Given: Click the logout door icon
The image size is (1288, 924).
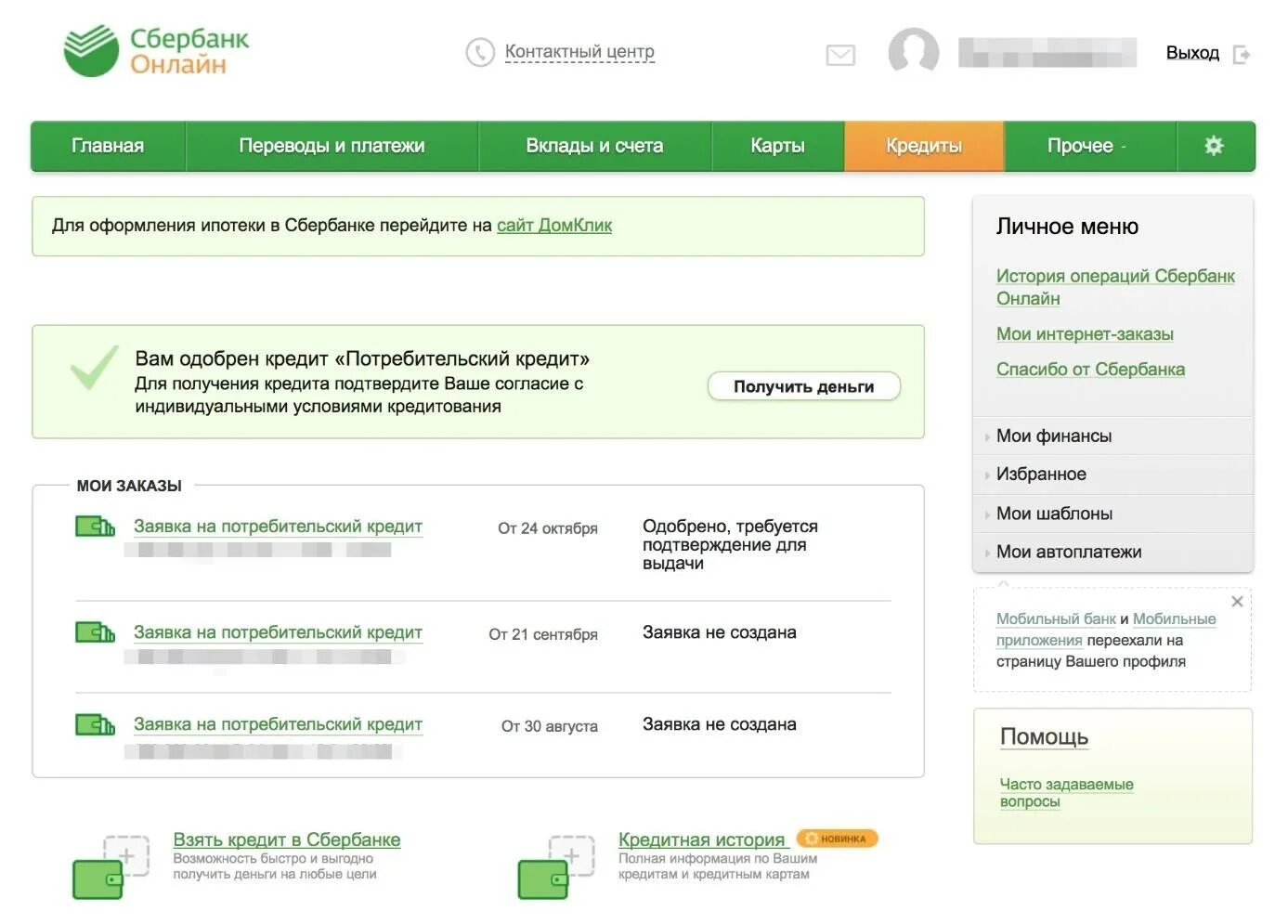Looking at the screenshot, I should coord(1242,55).
